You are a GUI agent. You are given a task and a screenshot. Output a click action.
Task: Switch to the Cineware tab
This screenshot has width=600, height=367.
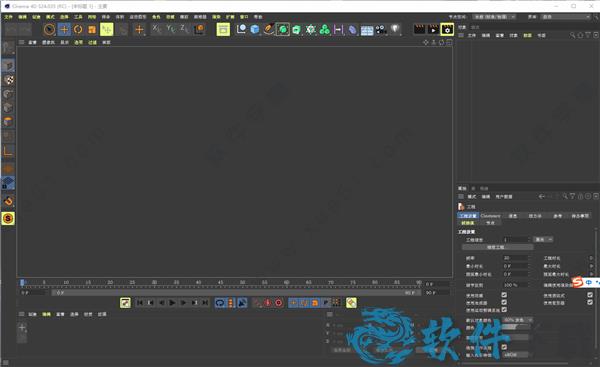(490, 216)
